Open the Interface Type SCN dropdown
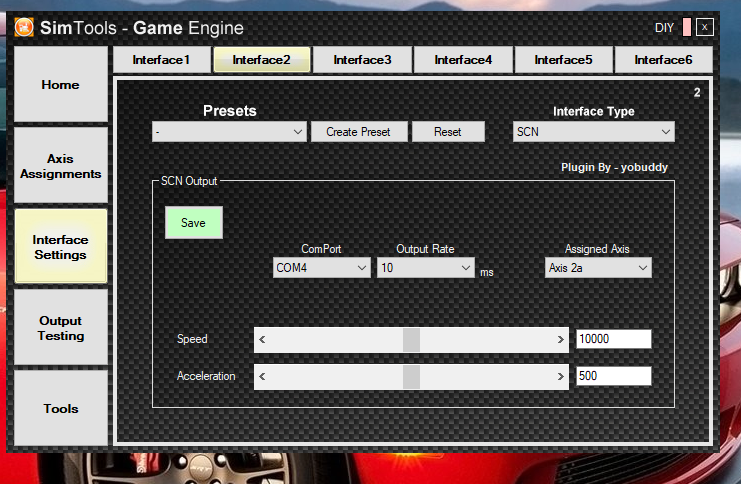 pyautogui.click(x=594, y=132)
